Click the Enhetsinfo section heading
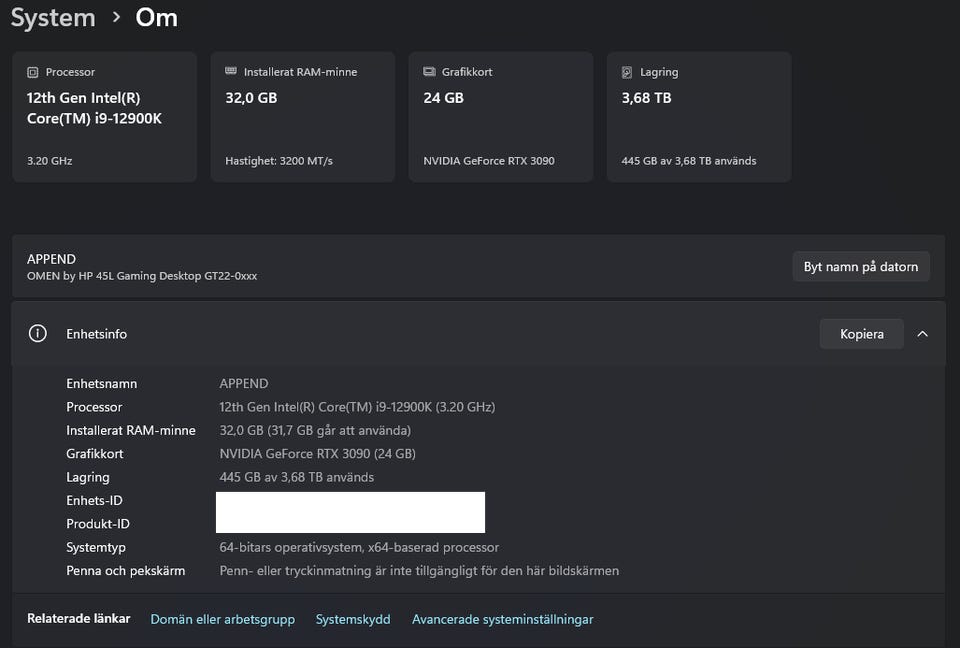Screen dimensions: 960x648 (97, 334)
